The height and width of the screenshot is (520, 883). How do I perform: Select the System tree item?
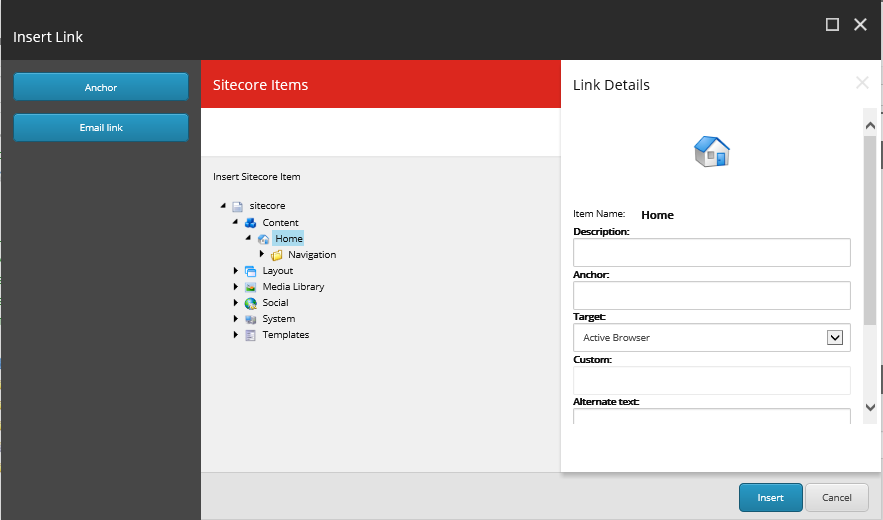(x=279, y=318)
